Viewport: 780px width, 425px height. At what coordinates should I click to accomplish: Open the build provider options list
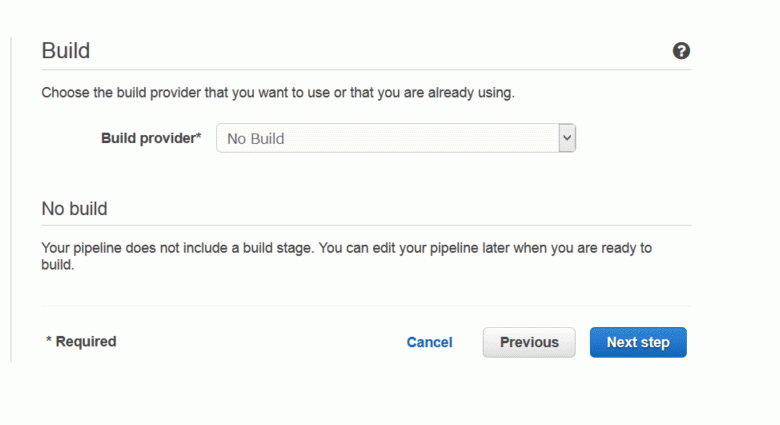tap(567, 138)
